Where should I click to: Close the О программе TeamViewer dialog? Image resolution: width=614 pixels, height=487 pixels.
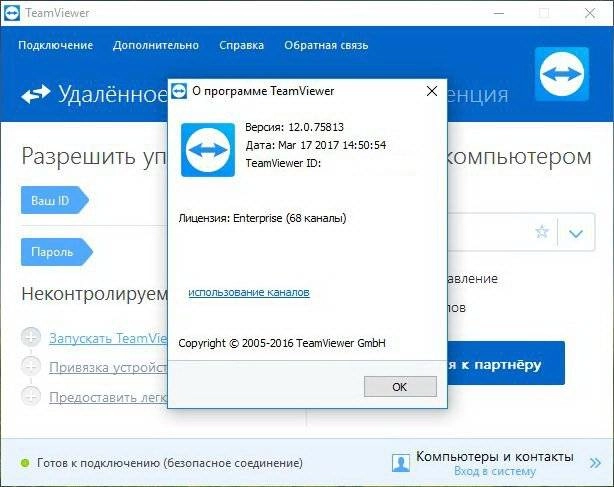432,91
